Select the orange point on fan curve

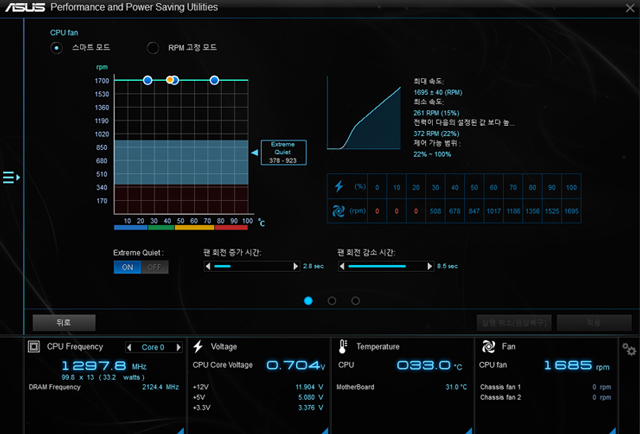pyautogui.click(x=169, y=80)
